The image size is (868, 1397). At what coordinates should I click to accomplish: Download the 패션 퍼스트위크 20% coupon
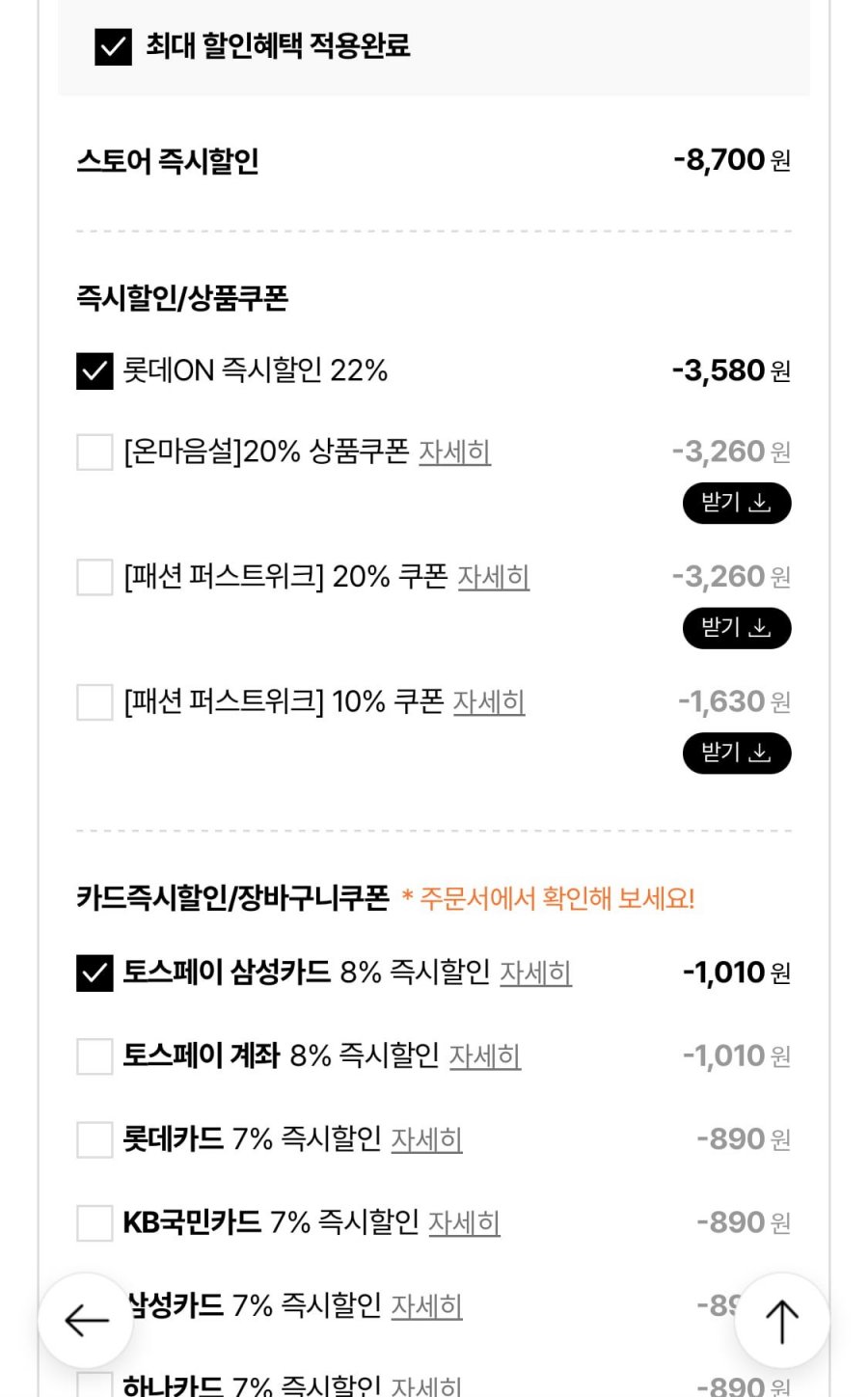tap(737, 629)
